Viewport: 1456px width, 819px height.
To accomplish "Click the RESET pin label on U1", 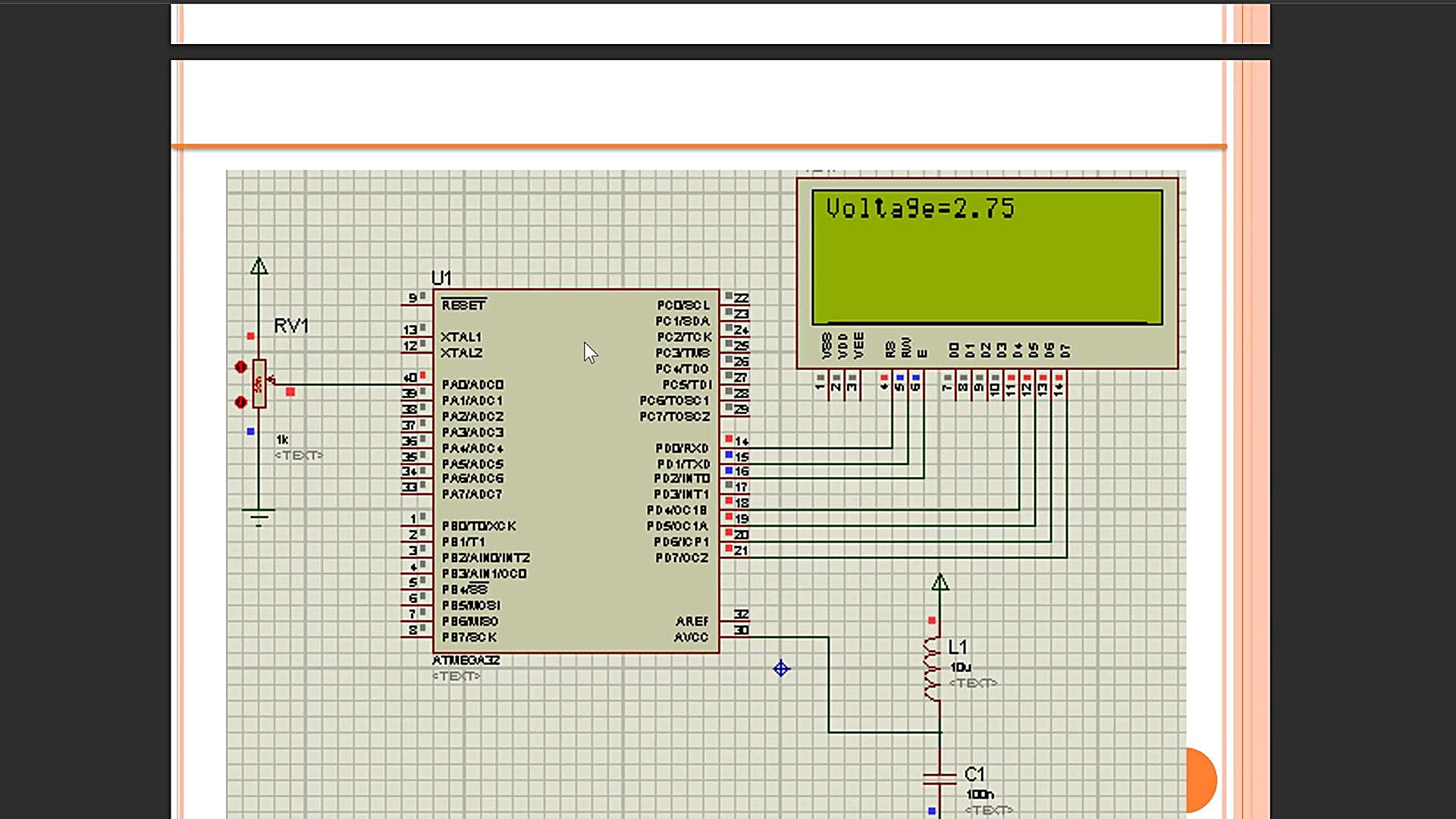I will tap(463, 305).
